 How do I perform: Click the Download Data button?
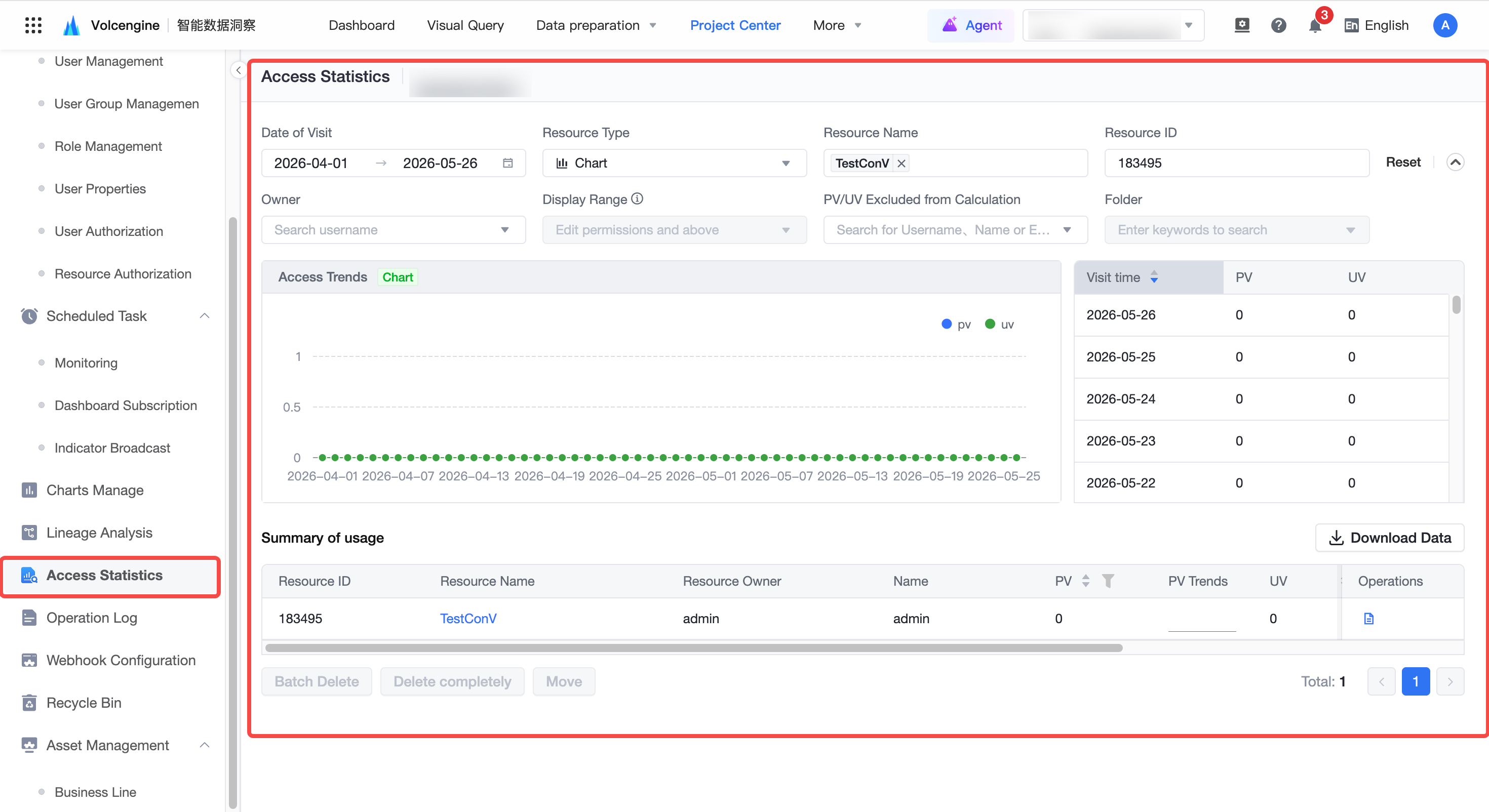(1389, 537)
